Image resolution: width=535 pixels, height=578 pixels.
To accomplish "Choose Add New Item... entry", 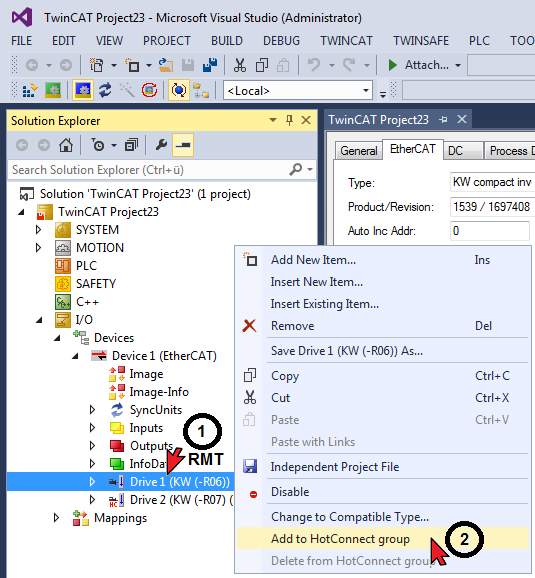I will [x=383, y=260].
